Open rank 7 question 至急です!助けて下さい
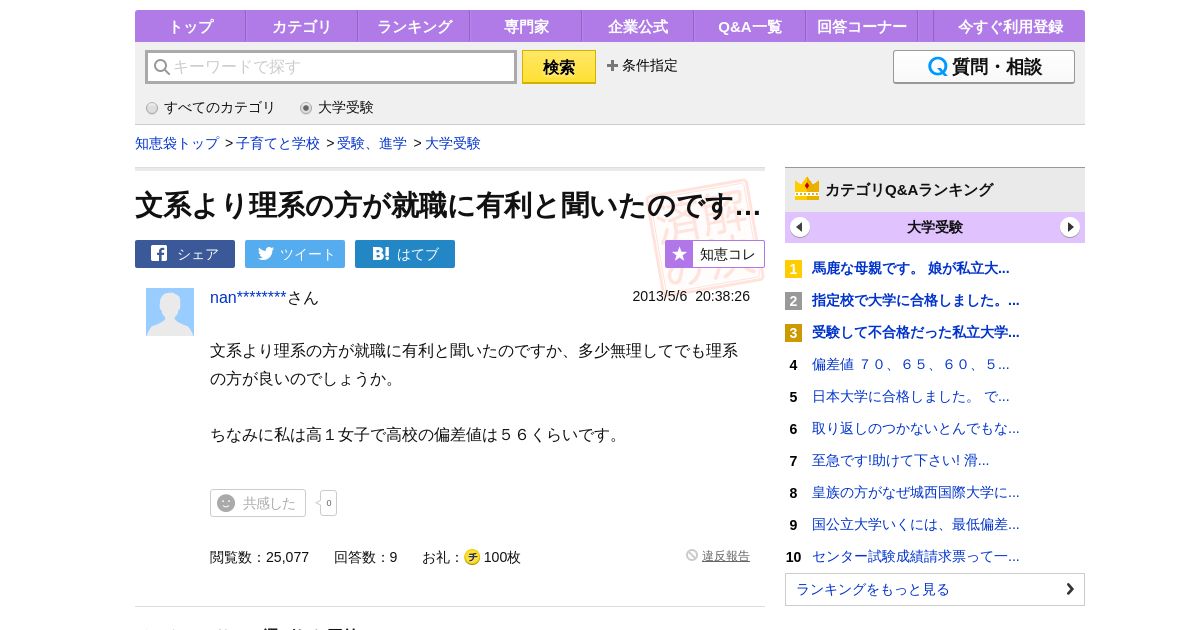Screen dimensions: 1200x630 900,460
